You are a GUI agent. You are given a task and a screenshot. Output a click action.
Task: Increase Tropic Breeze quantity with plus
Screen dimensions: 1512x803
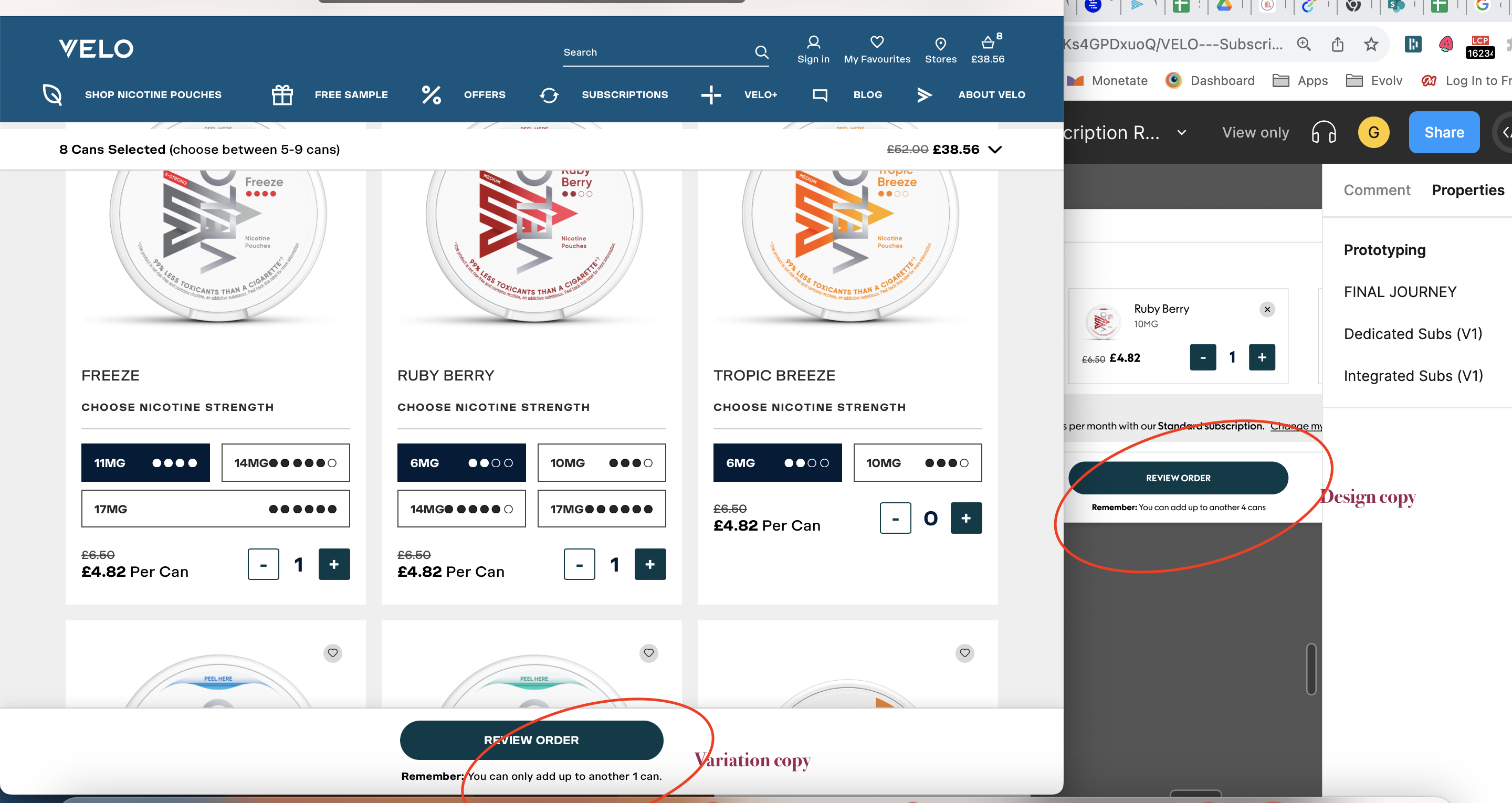965,519
